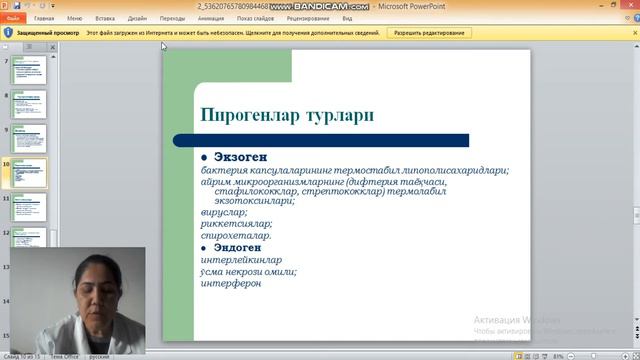Click the text спирохеталар. on the slide
Viewport: 640px width, 360px height.
[236, 236]
